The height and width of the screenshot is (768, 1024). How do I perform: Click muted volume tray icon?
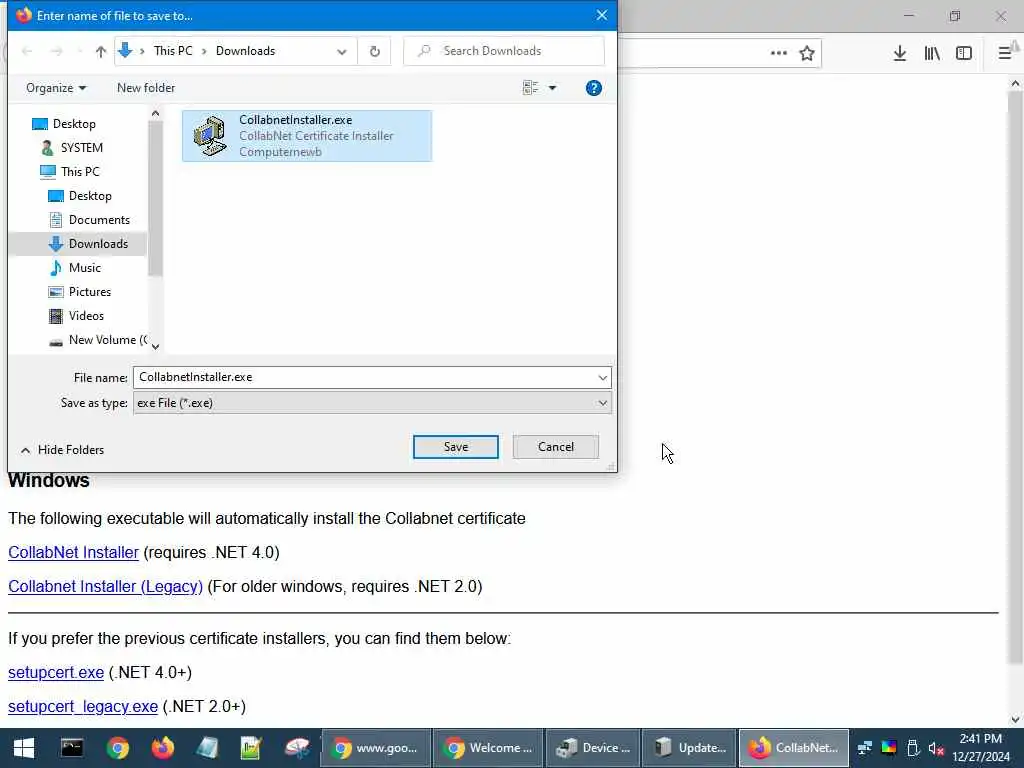click(x=936, y=748)
